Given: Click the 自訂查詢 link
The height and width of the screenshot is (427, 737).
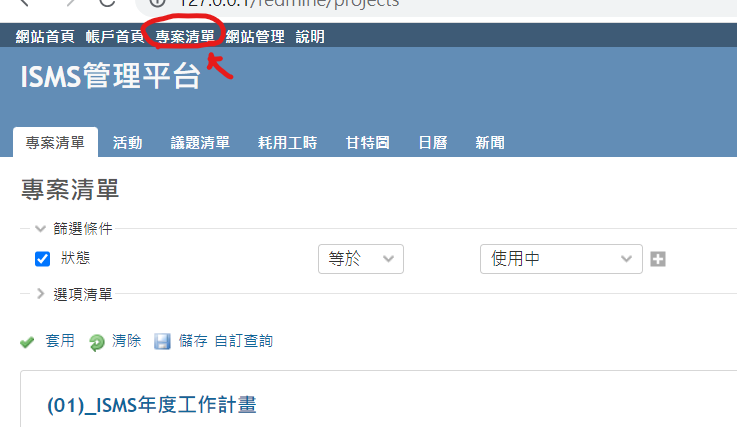Looking at the screenshot, I should point(243,341).
